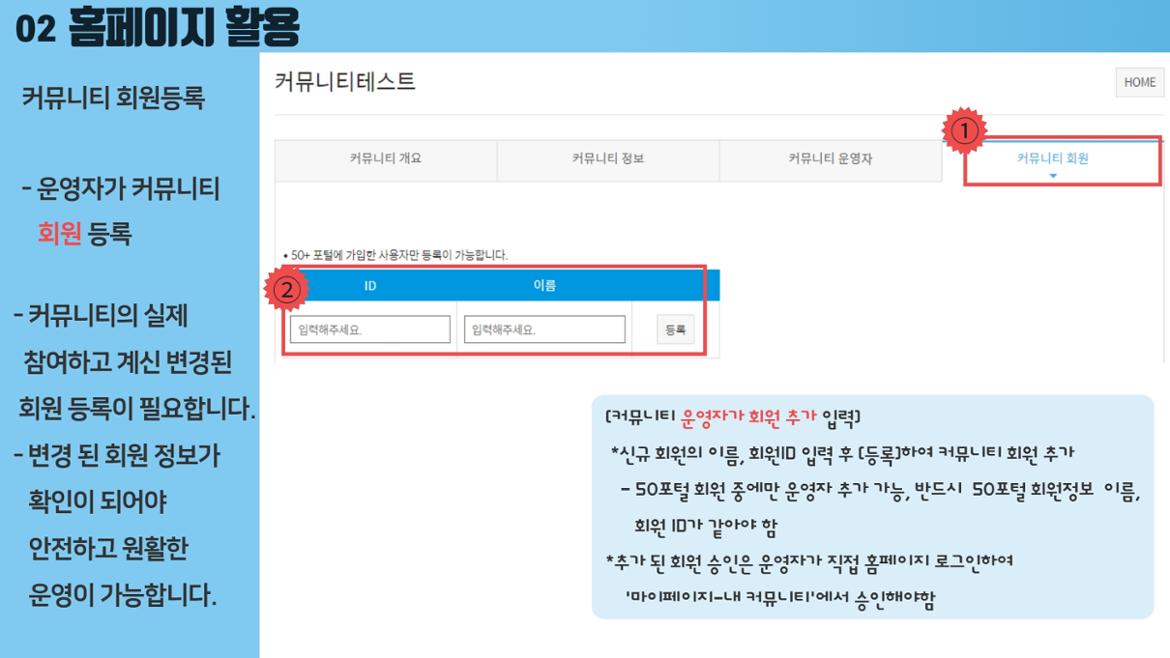Click the blue 이름 column header
Image resolution: width=1170 pixels, height=658 pixels.
545,288
